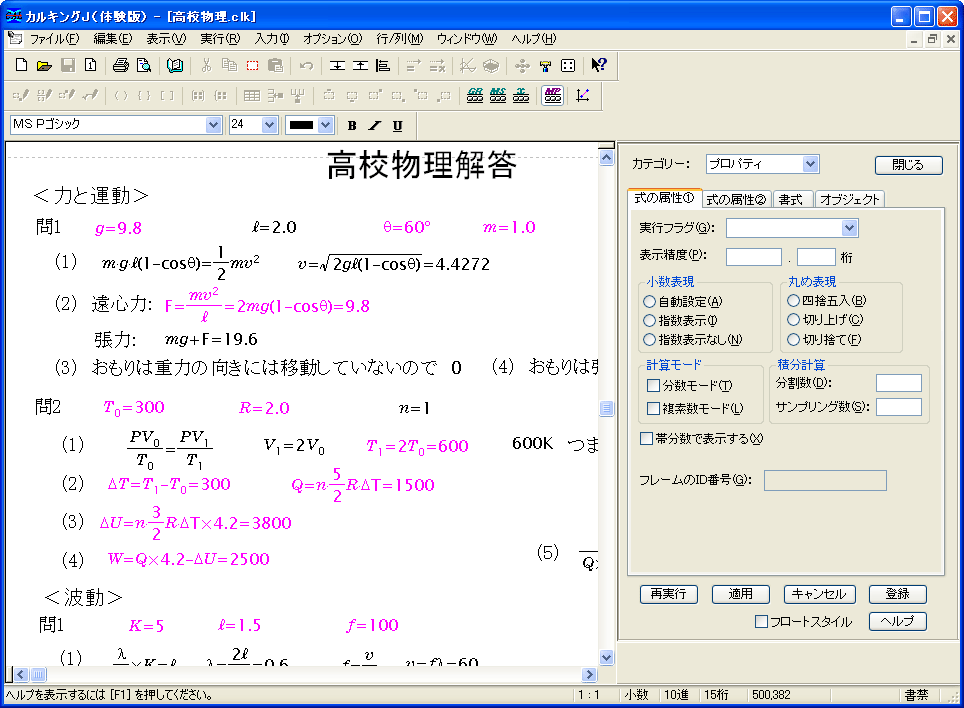The image size is (964, 708).
Task: Open the font size 24 dropdown
Action: tap(269, 125)
